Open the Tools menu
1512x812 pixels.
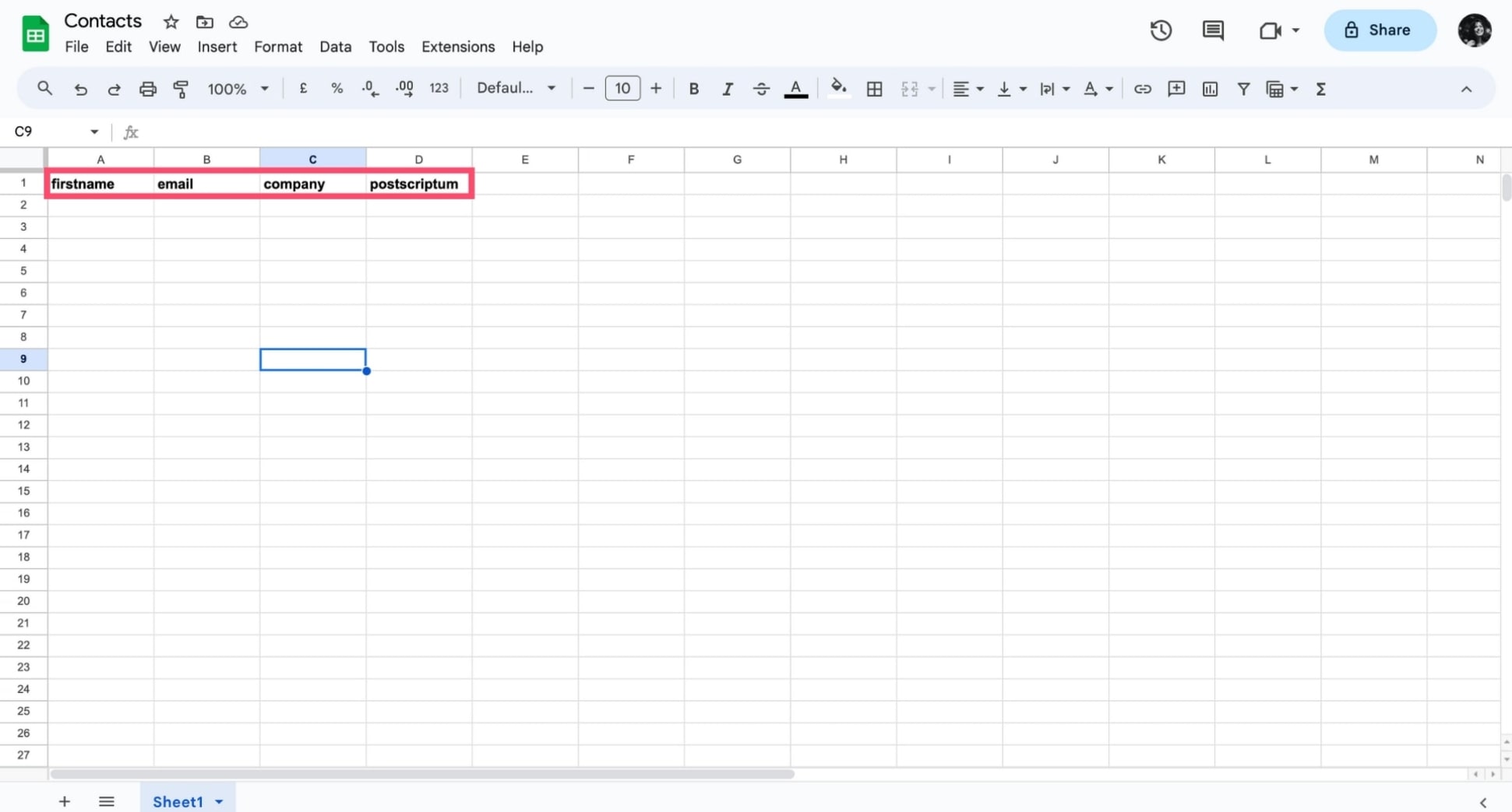tap(386, 47)
